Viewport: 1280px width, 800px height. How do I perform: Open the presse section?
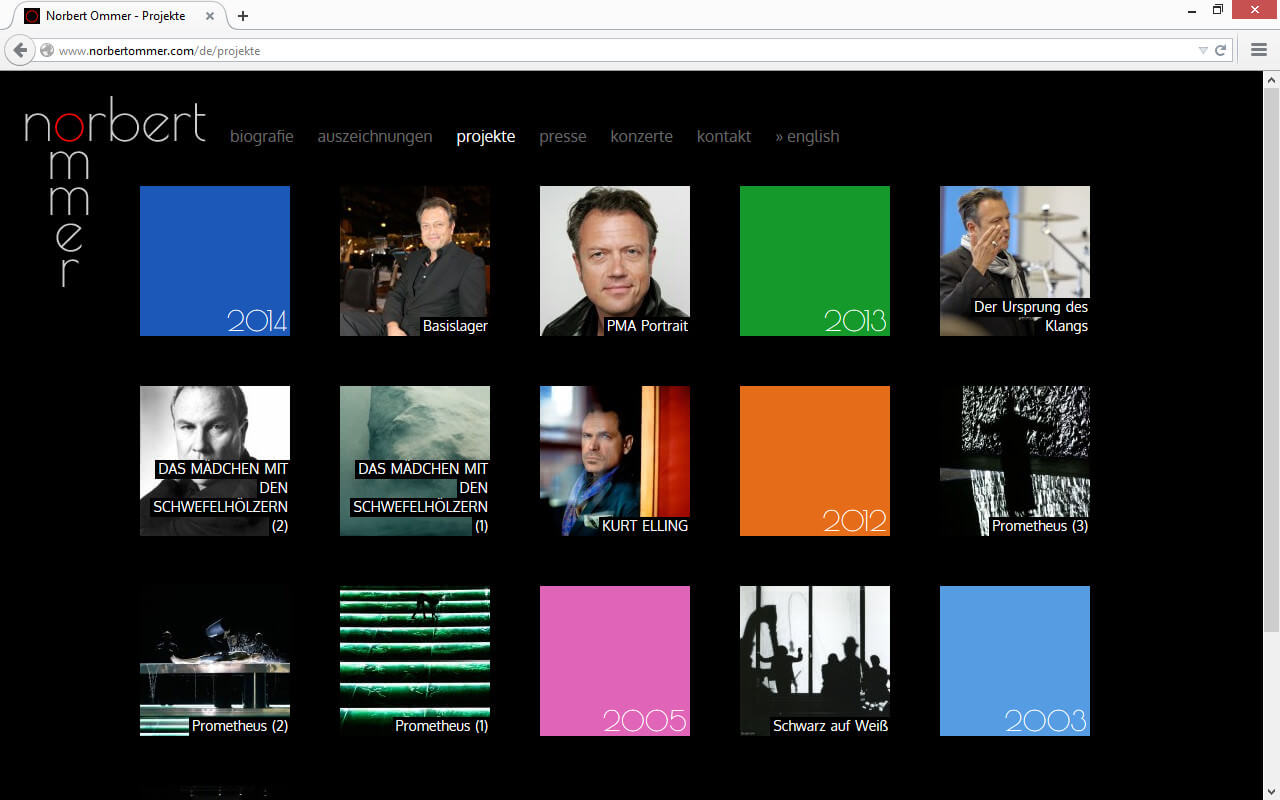click(x=563, y=136)
